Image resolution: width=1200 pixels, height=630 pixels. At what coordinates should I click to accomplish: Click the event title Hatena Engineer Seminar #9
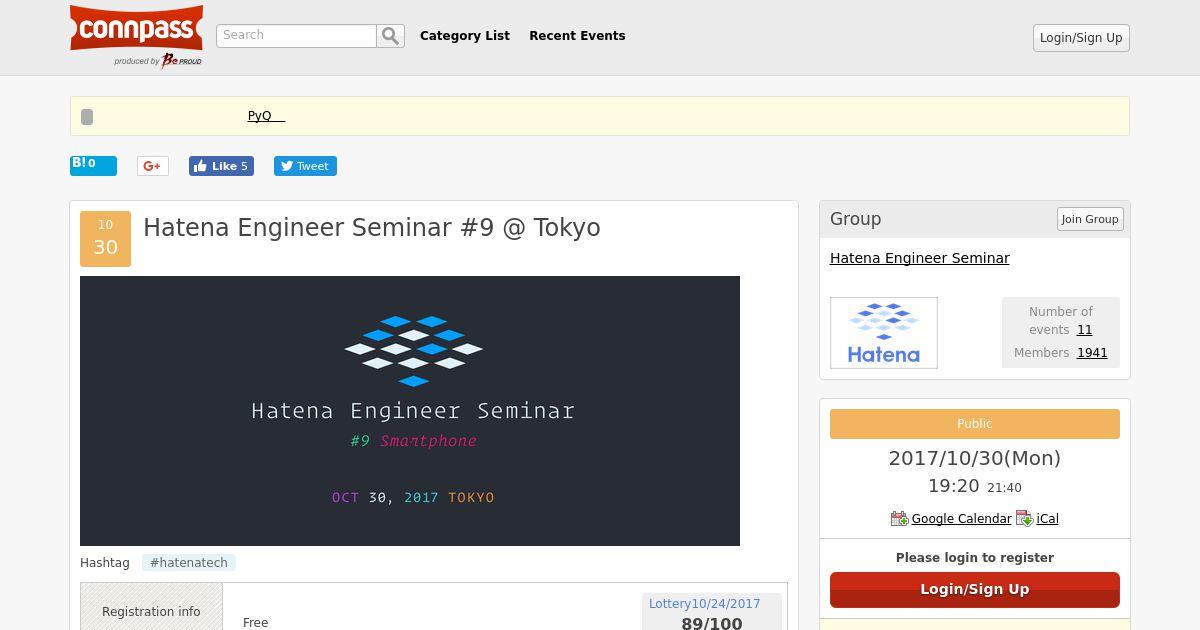[372, 228]
